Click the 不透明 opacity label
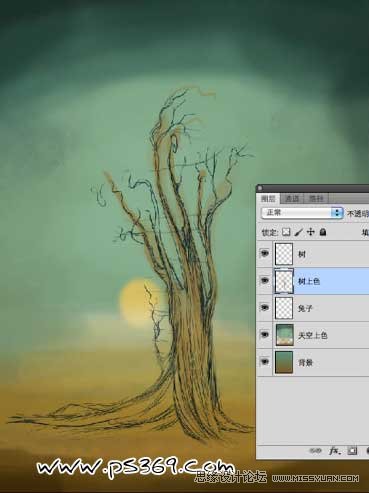369x493 pixels. point(358,214)
